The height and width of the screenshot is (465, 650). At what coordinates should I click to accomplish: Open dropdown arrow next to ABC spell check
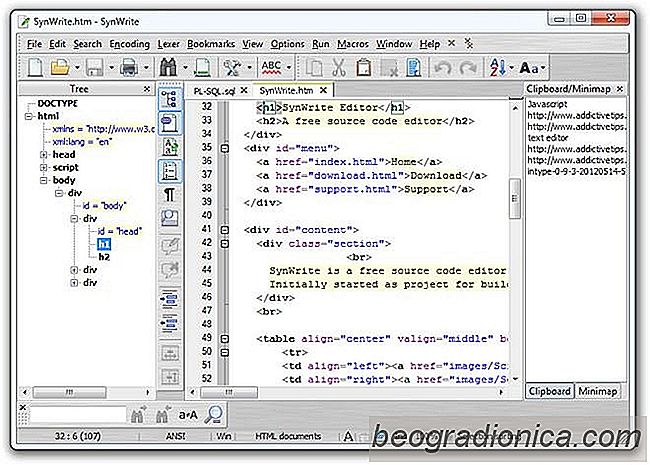coord(289,67)
